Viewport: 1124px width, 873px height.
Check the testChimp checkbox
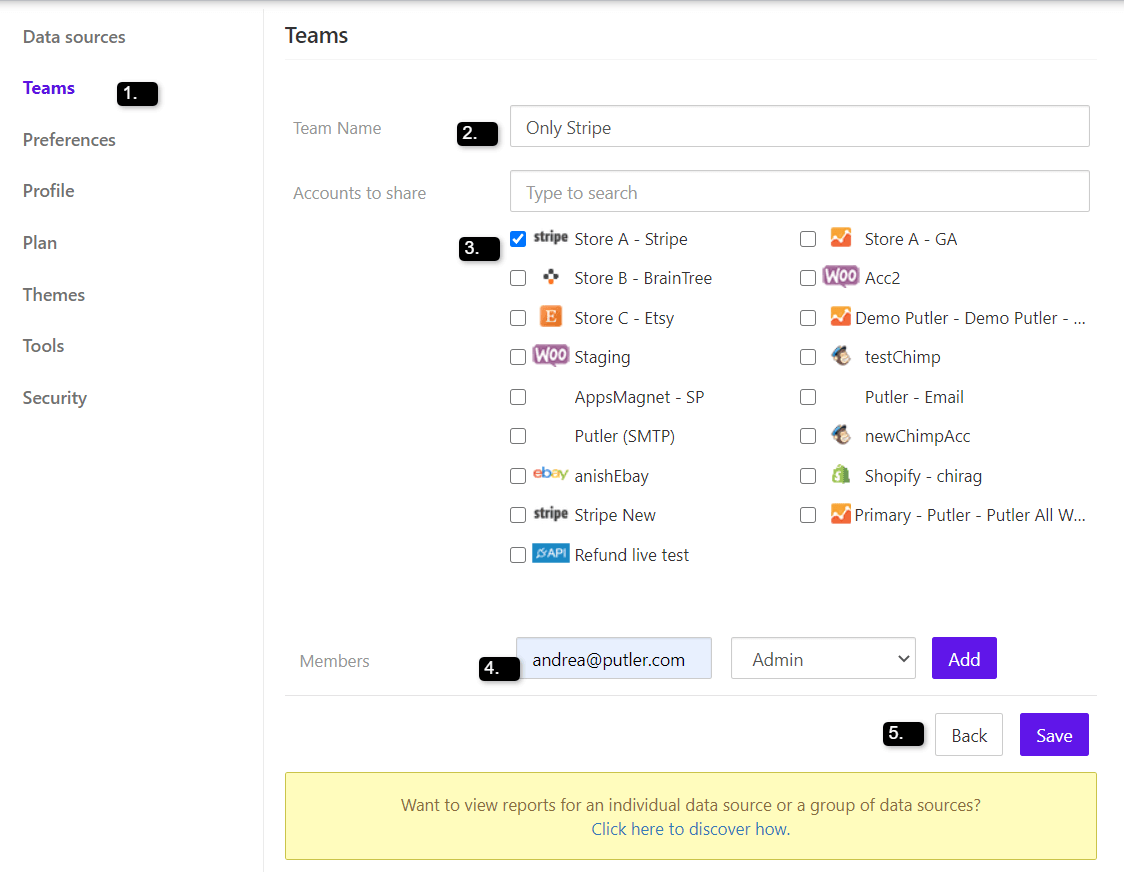pos(808,357)
